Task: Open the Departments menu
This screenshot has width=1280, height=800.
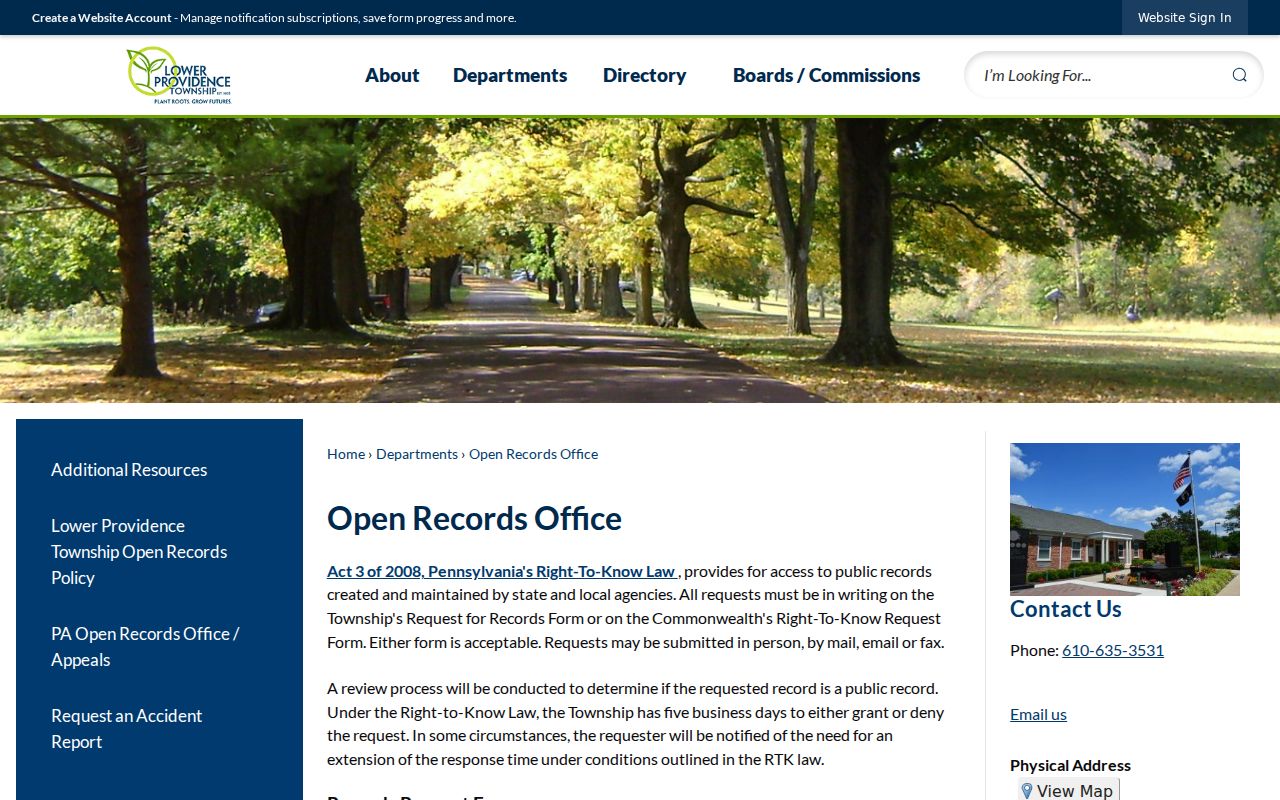Action: point(510,75)
